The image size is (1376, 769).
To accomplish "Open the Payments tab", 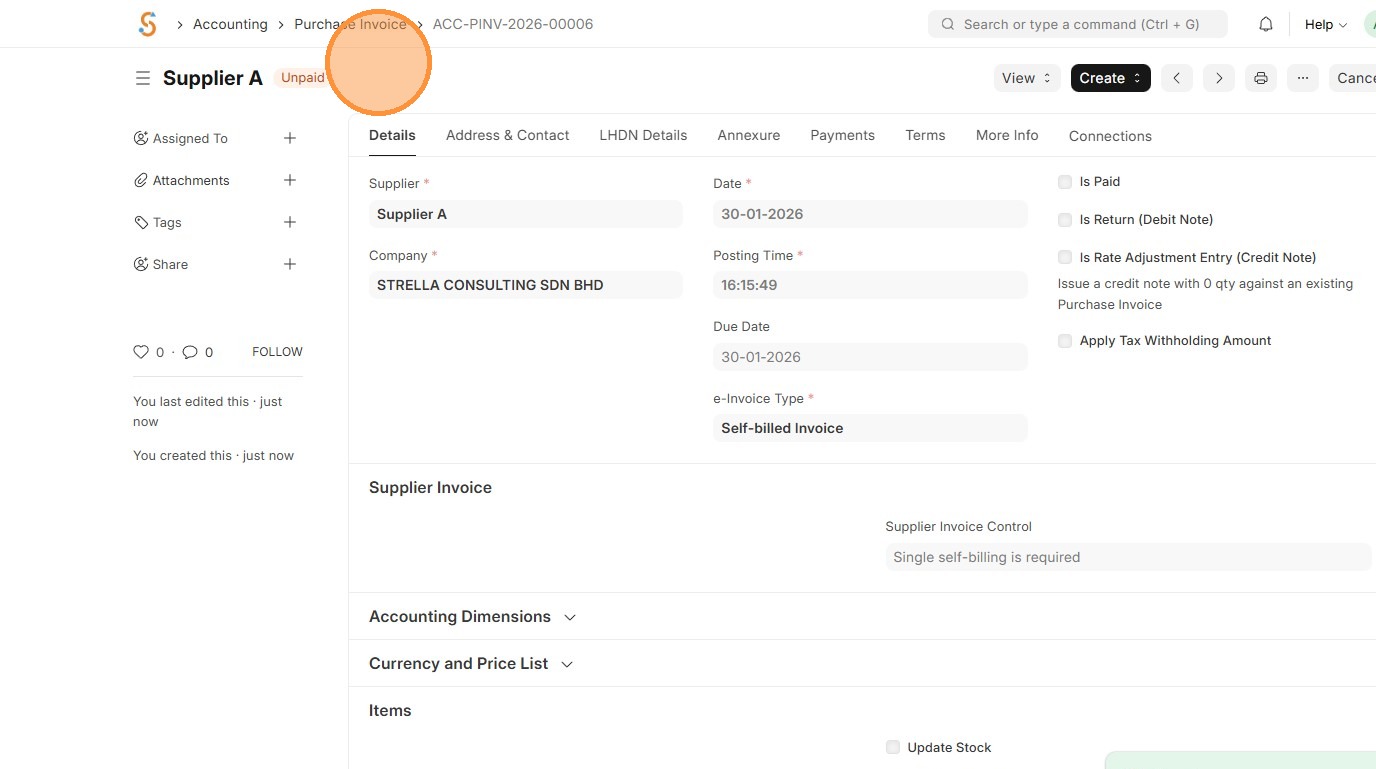I will [842, 135].
